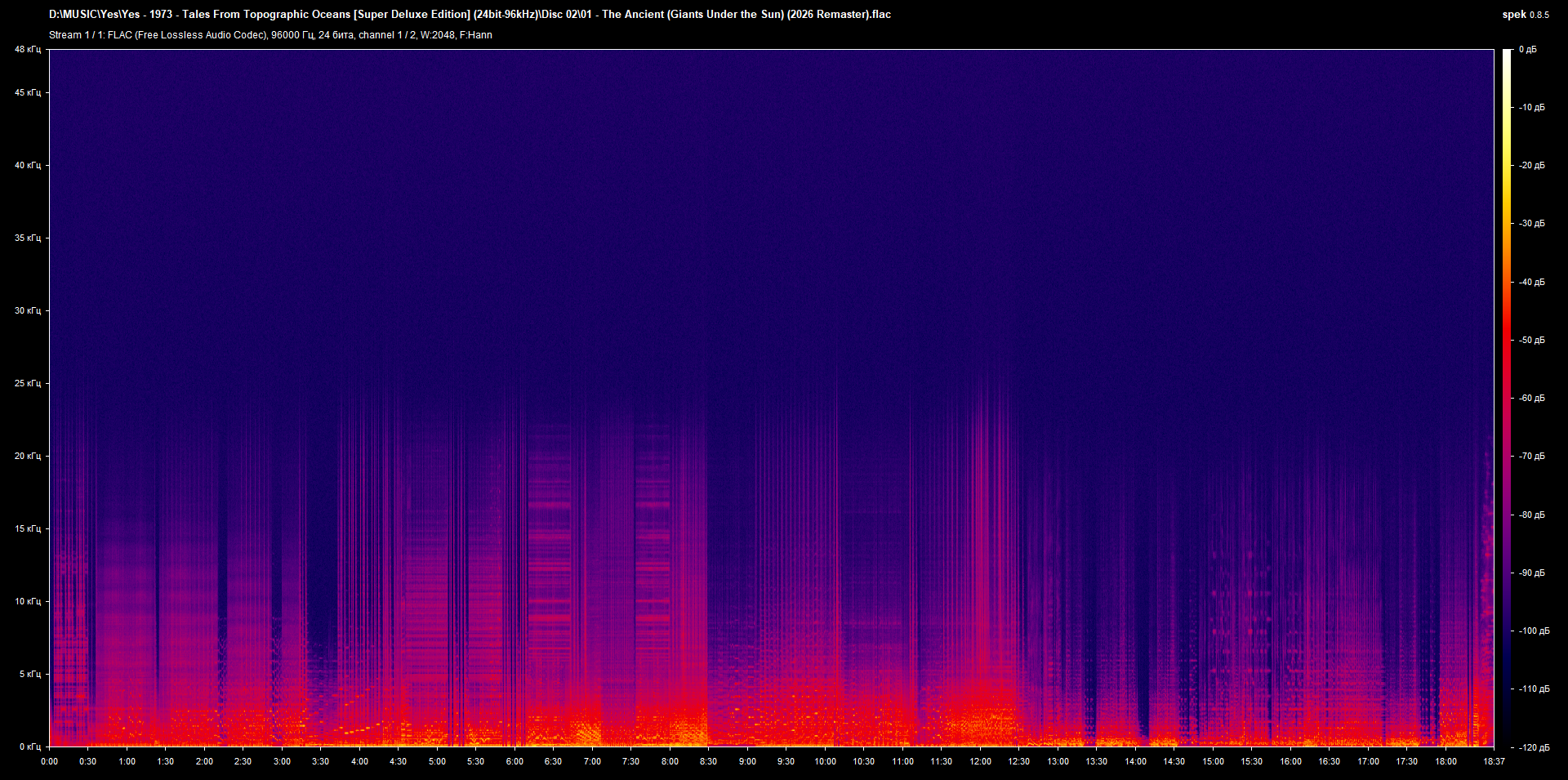Viewport: 1568px width, 780px height.
Task: Click the spek 0.8.5 version label
Action: (1526, 14)
